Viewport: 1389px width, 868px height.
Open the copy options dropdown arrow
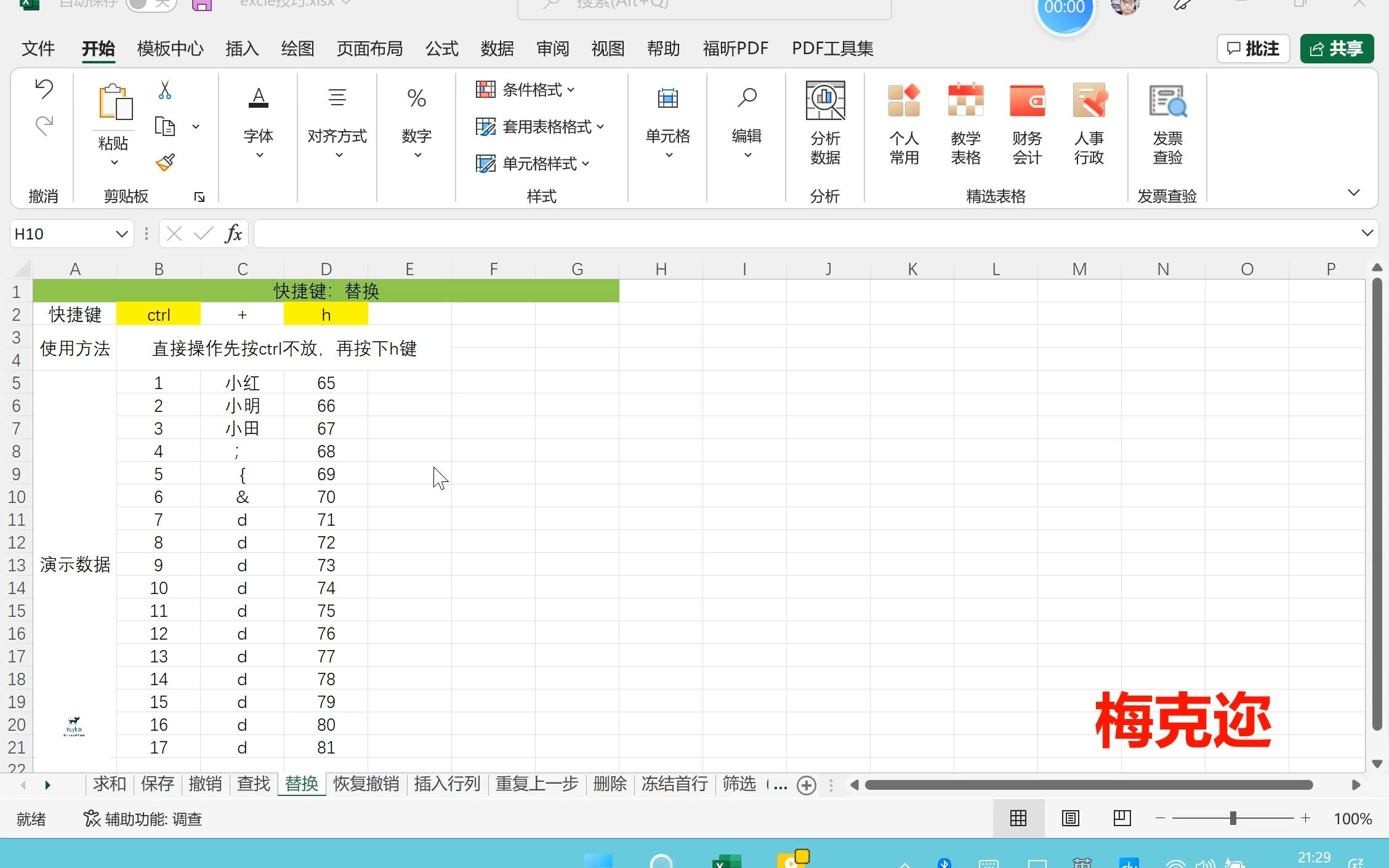tap(196, 127)
